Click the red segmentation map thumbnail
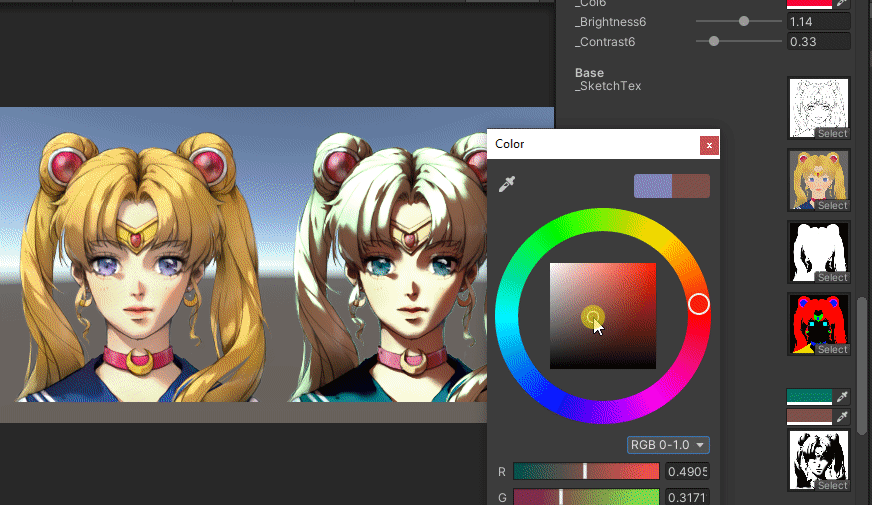This screenshot has width=872, height=505. pyautogui.click(x=819, y=324)
